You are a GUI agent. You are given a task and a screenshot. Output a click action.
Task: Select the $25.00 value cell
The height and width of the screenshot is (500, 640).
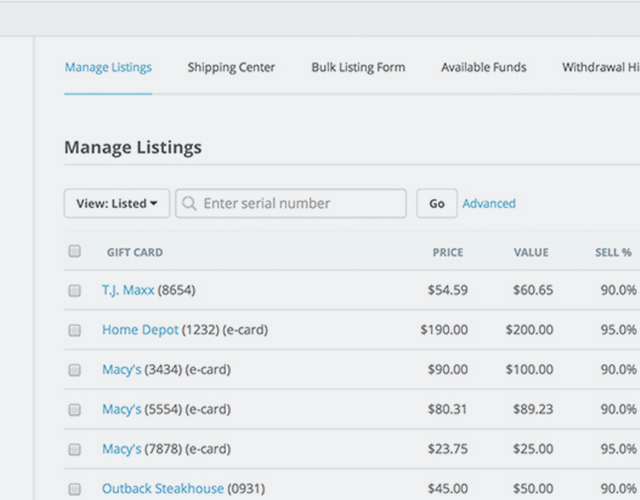point(533,449)
